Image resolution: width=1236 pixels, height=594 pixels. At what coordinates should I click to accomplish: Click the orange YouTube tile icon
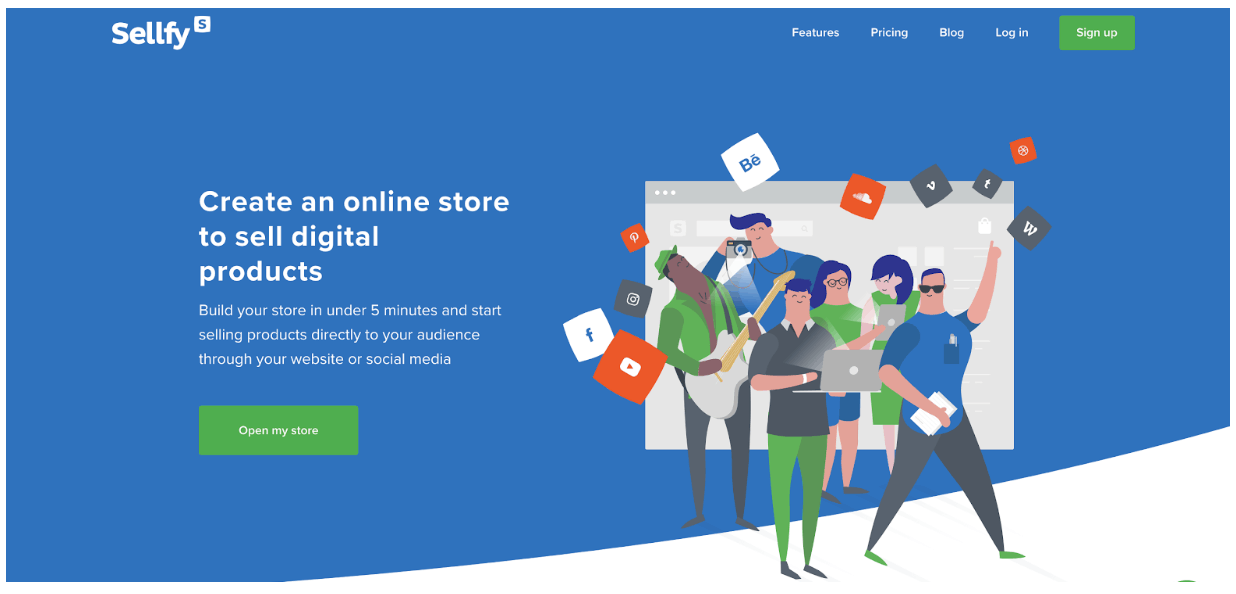[630, 367]
